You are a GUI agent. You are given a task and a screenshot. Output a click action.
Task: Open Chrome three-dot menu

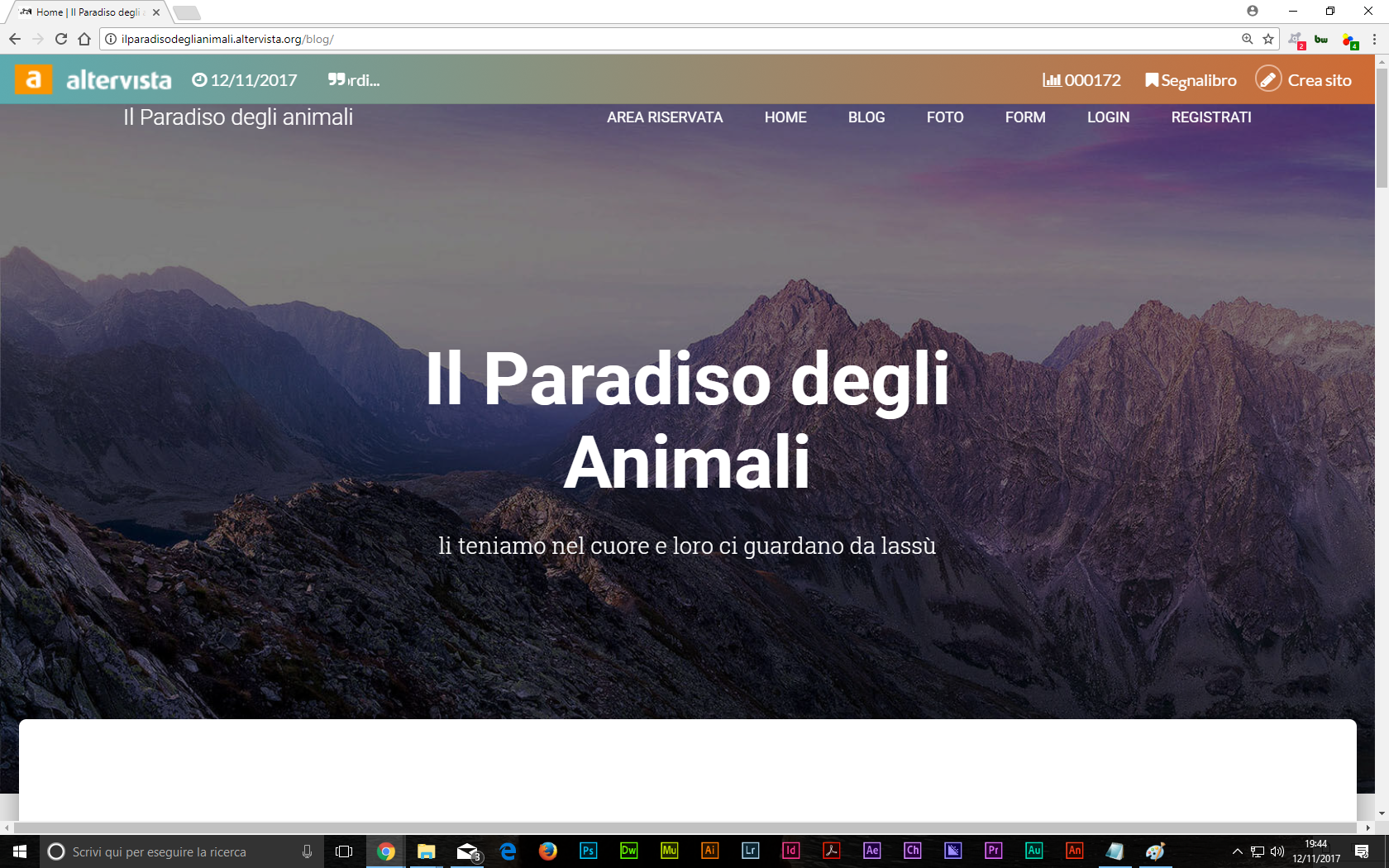[x=1374, y=39]
